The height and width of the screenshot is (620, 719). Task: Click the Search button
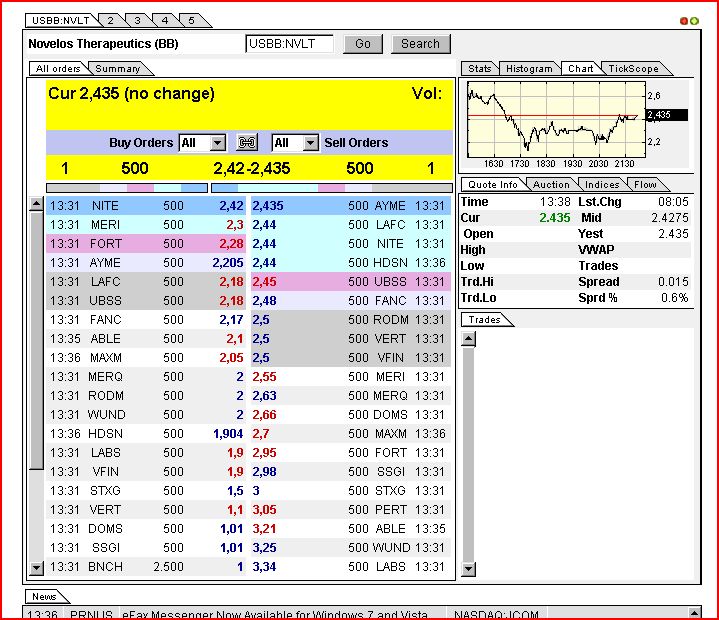pyautogui.click(x=420, y=44)
